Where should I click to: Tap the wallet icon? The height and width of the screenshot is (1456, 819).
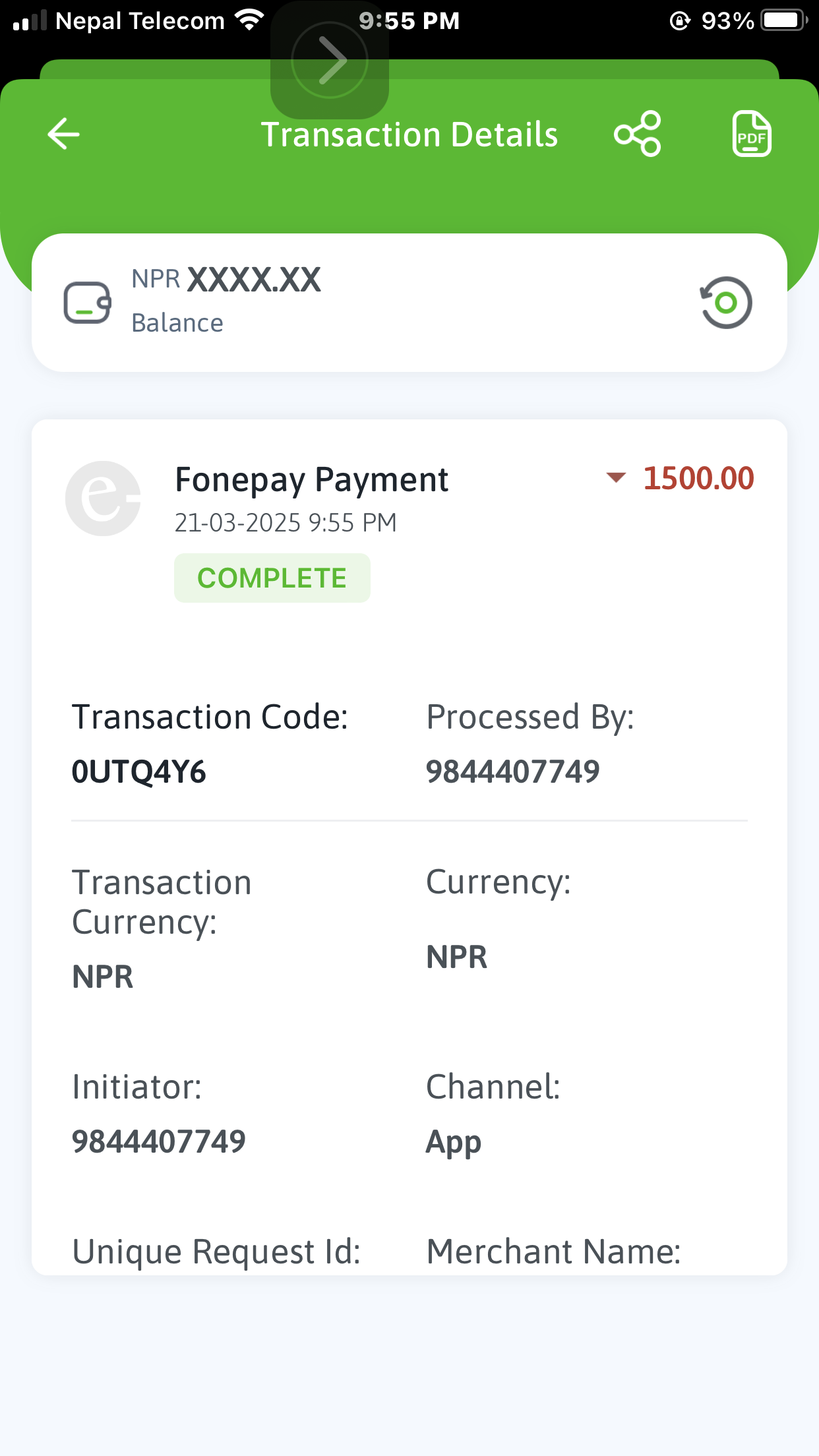tap(87, 303)
